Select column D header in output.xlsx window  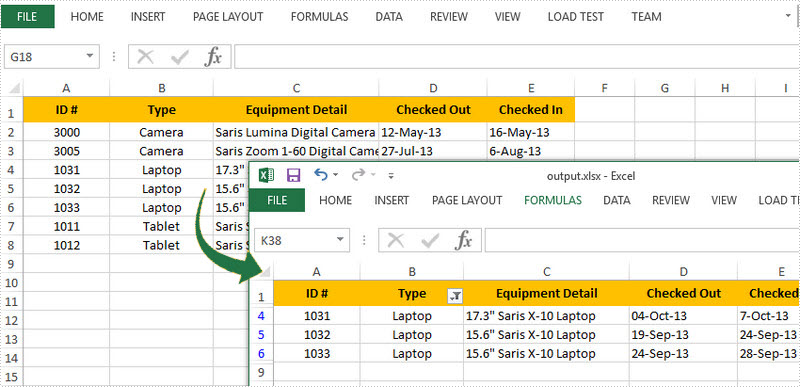pos(683,272)
